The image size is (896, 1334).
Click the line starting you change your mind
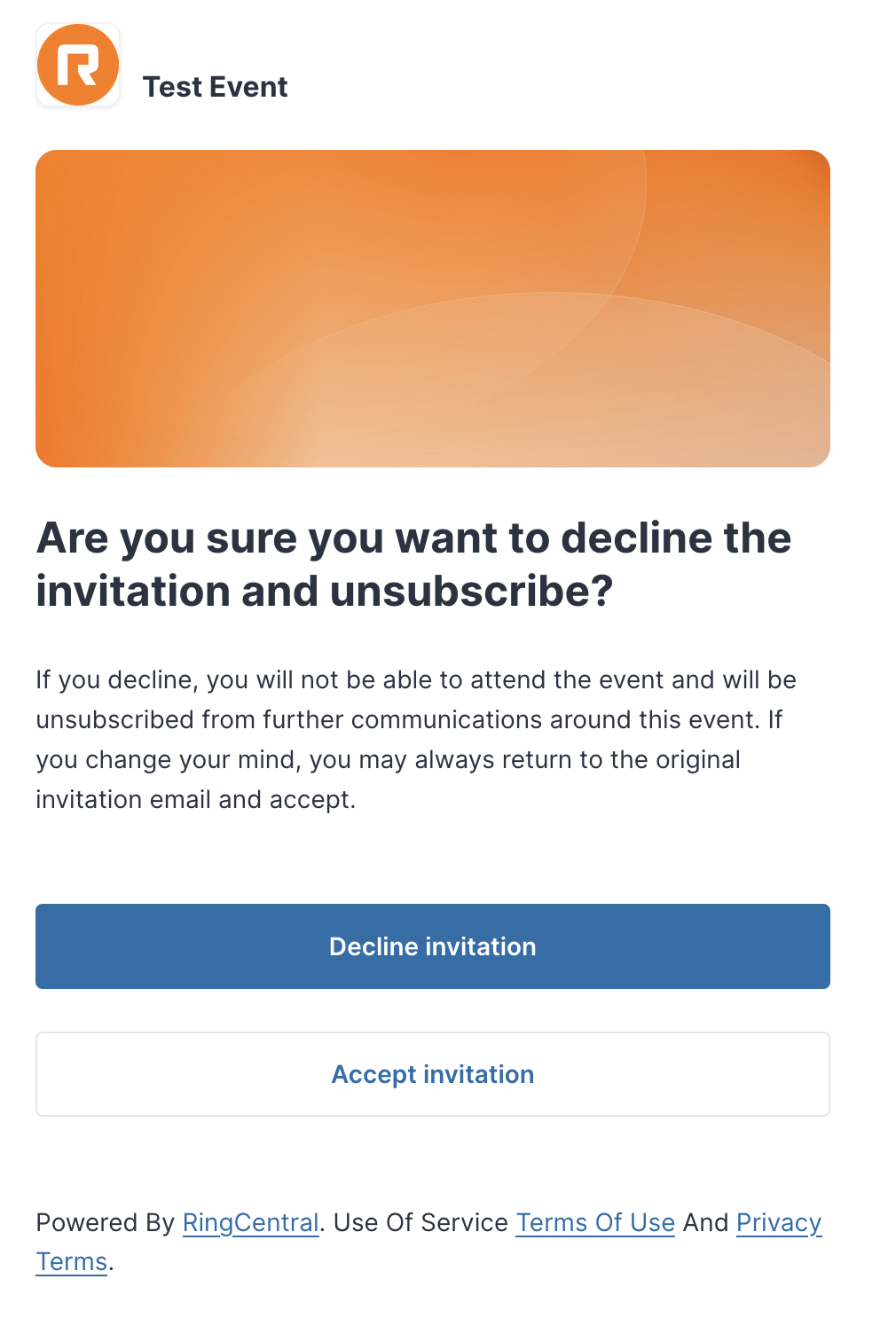tap(388, 759)
